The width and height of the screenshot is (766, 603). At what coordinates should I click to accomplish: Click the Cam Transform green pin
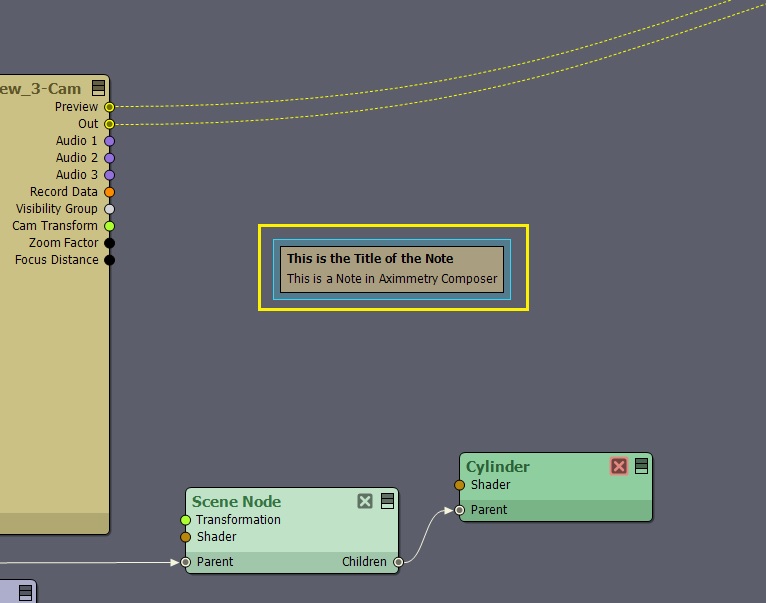pyautogui.click(x=109, y=226)
